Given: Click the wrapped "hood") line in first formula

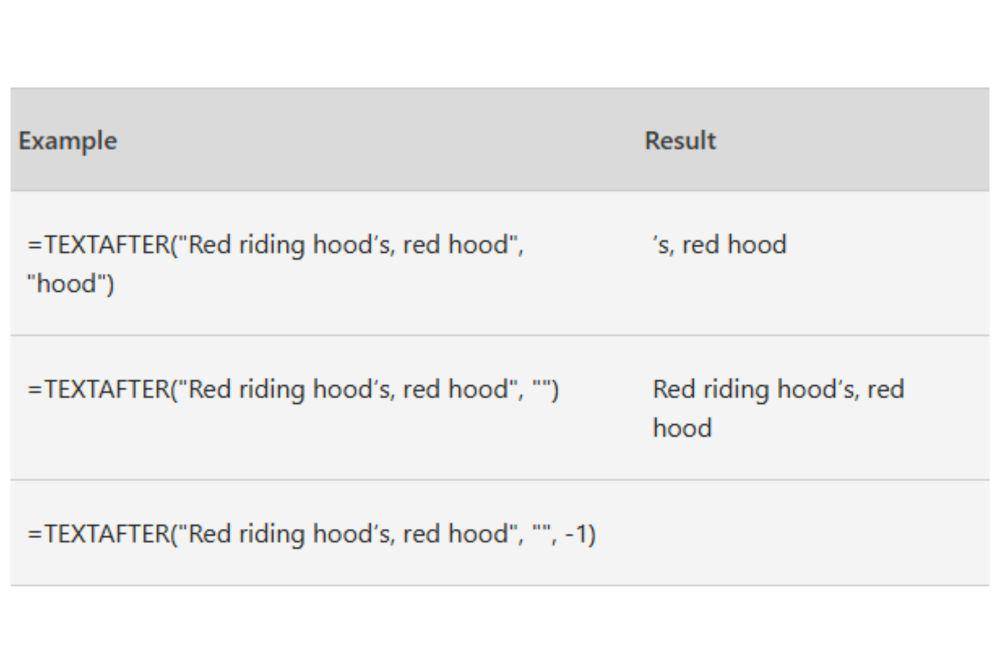Looking at the screenshot, I should coord(71,283).
